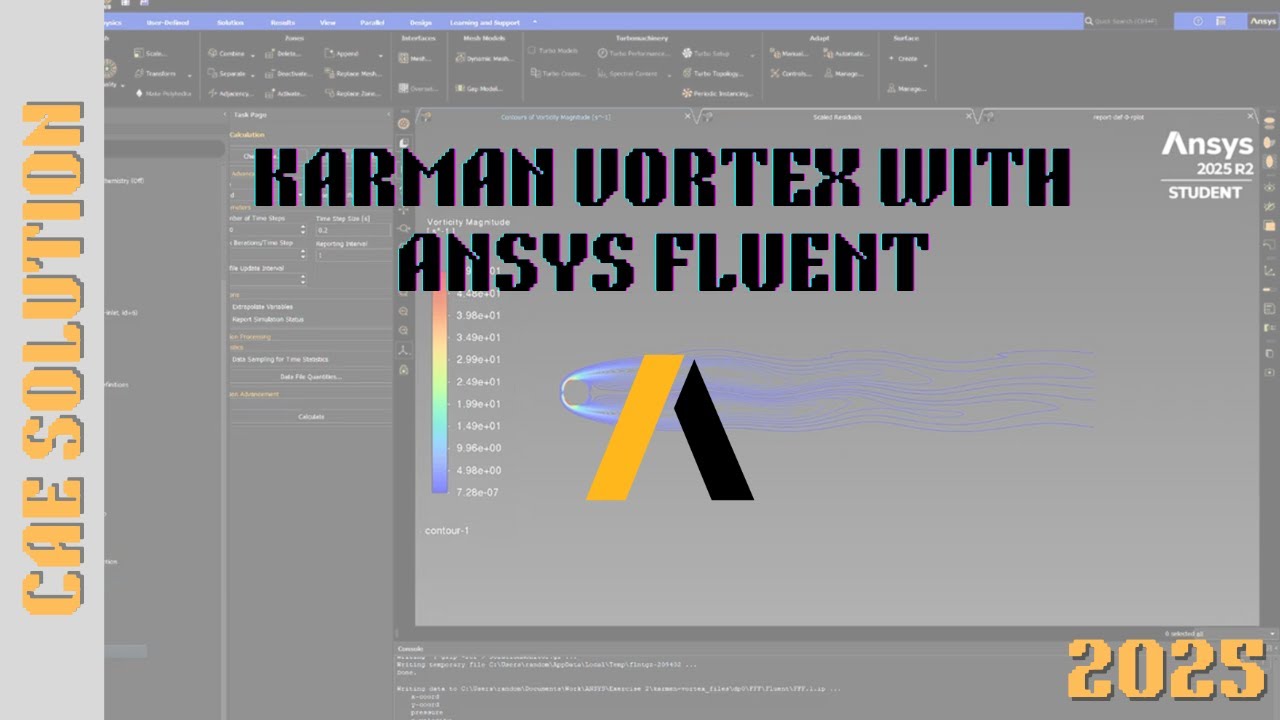The height and width of the screenshot is (720, 1280).
Task: Open the Design ribbon tab
Action: [x=420, y=22]
